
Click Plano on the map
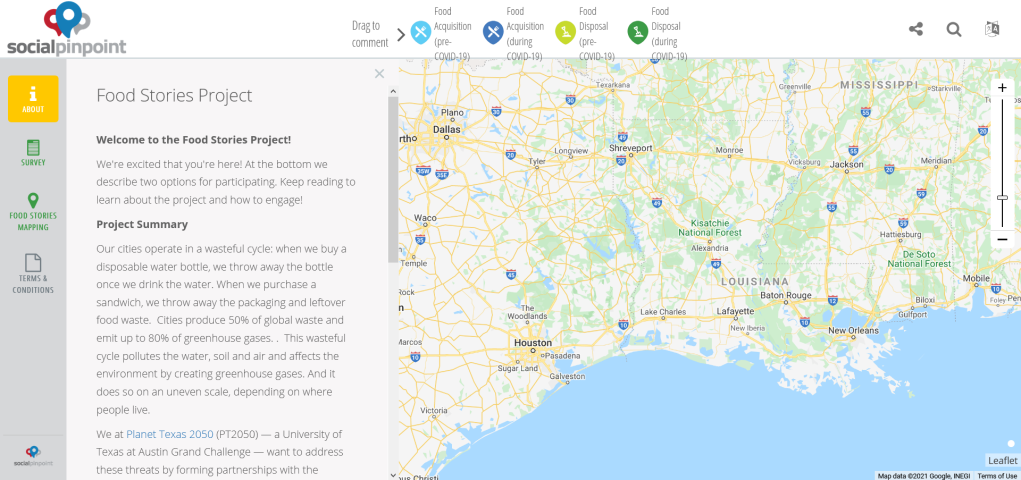(453, 113)
